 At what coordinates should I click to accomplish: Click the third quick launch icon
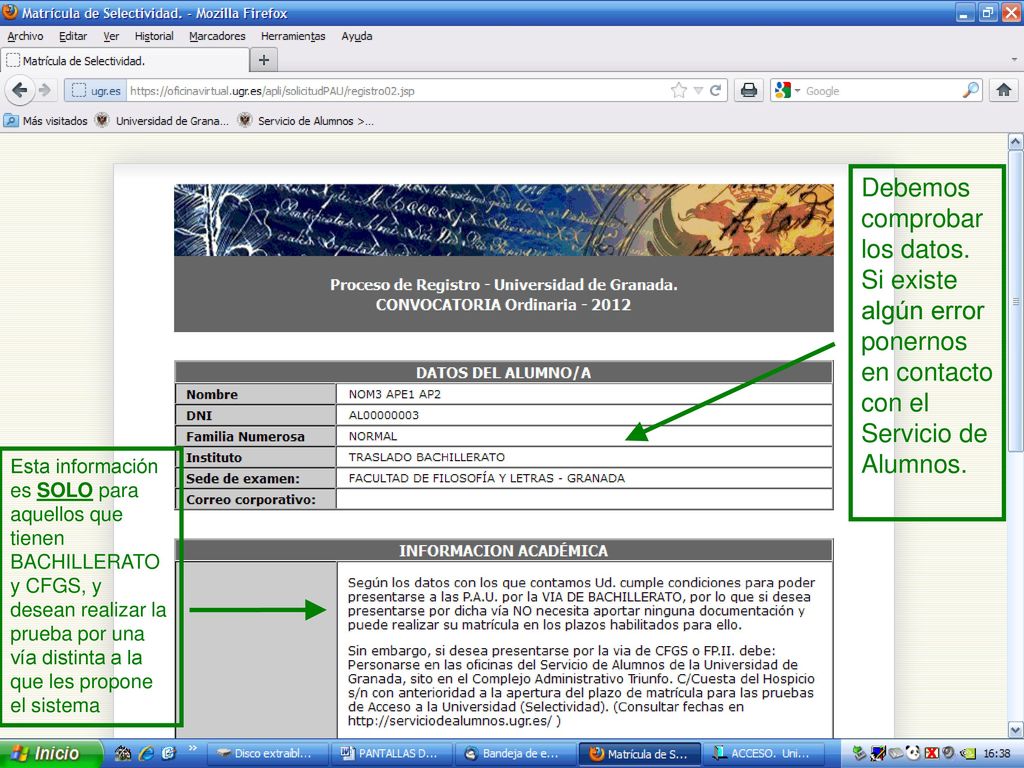coord(168,753)
